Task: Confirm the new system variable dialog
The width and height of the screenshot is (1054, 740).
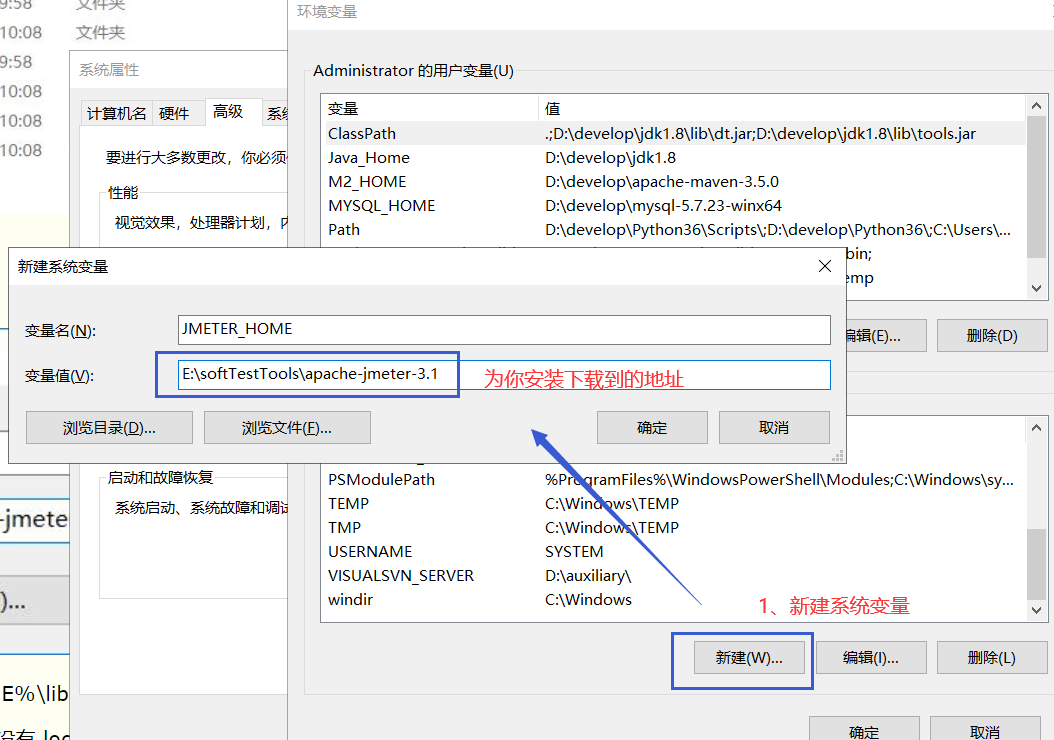Action: [652, 427]
